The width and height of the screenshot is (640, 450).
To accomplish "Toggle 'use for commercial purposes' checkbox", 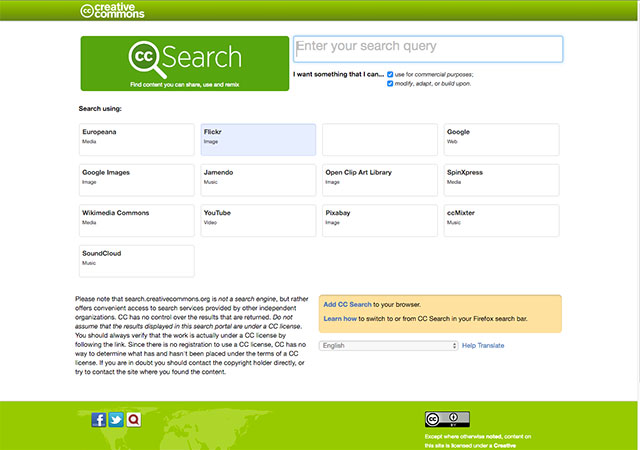I will (390, 74).
